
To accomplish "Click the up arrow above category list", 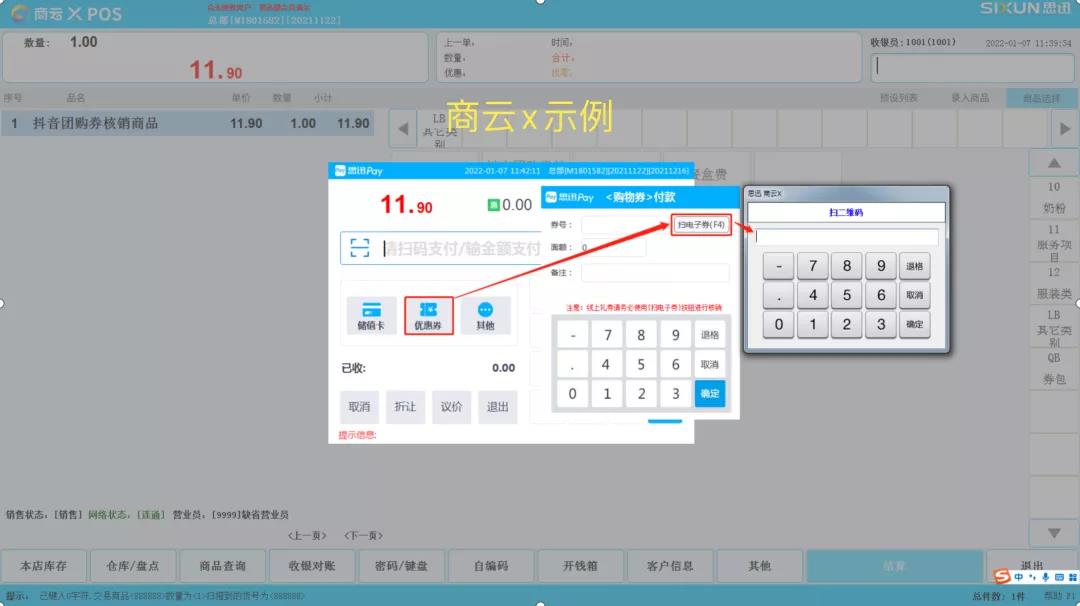I will coord(1055,163).
